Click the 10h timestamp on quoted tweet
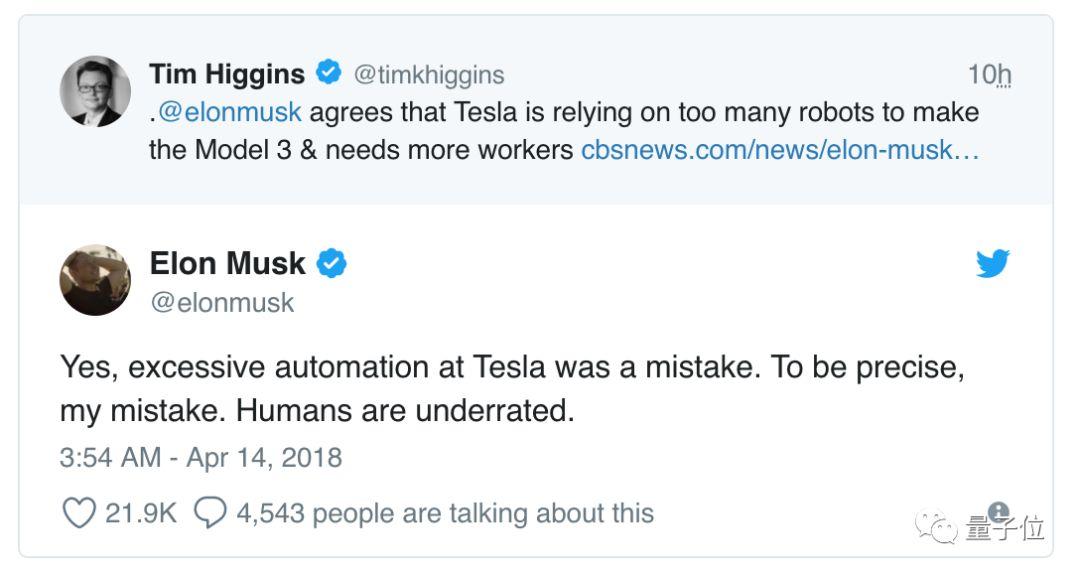The image size is (1080, 576). click(989, 75)
